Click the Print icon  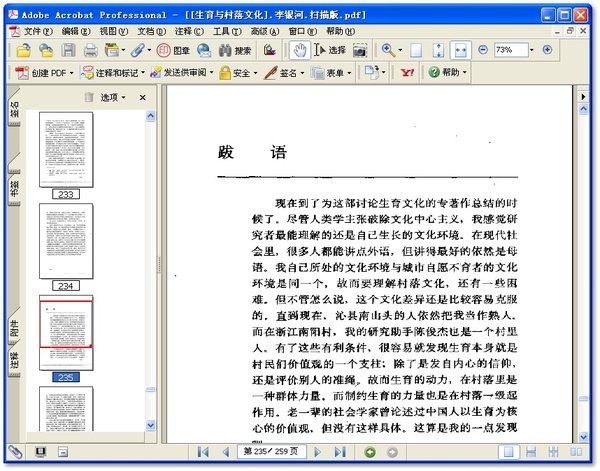[91, 50]
